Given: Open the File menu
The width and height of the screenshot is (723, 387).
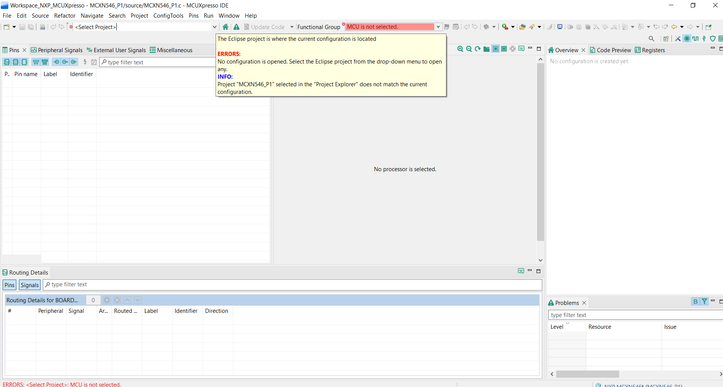Looking at the screenshot, I should click(x=7, y=16).
